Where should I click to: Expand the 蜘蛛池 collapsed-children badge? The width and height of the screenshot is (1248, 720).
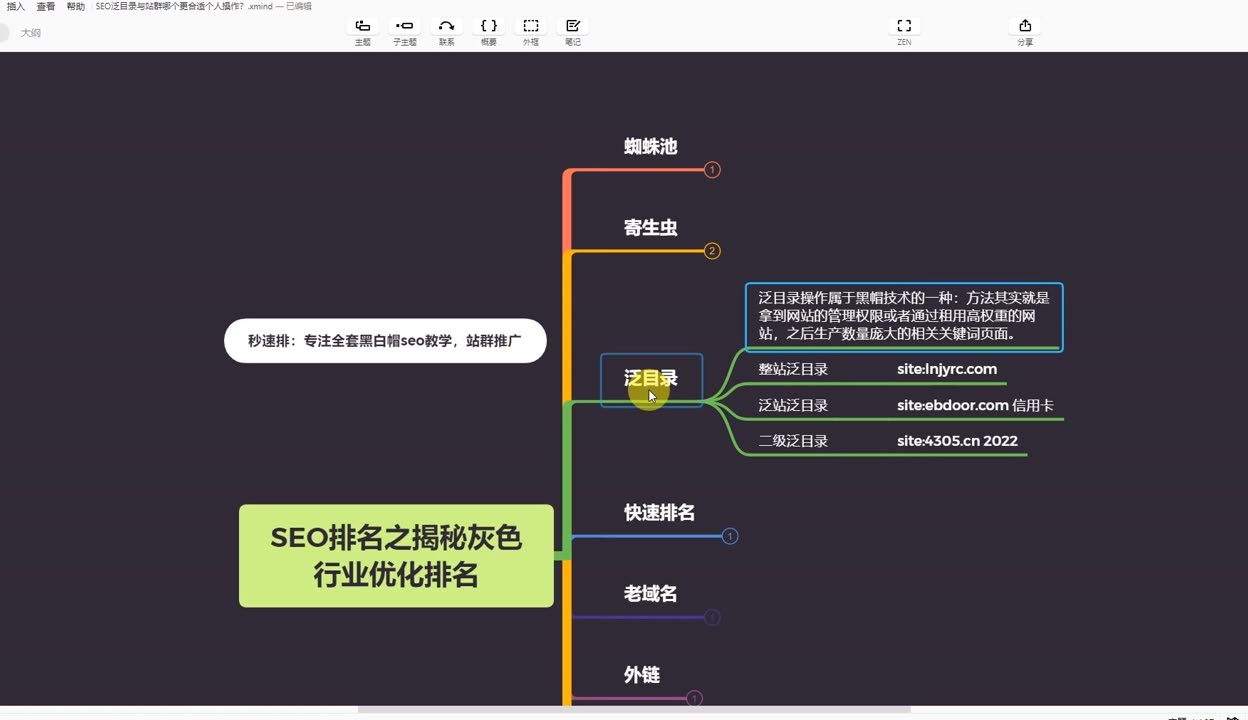pos(712,170)
